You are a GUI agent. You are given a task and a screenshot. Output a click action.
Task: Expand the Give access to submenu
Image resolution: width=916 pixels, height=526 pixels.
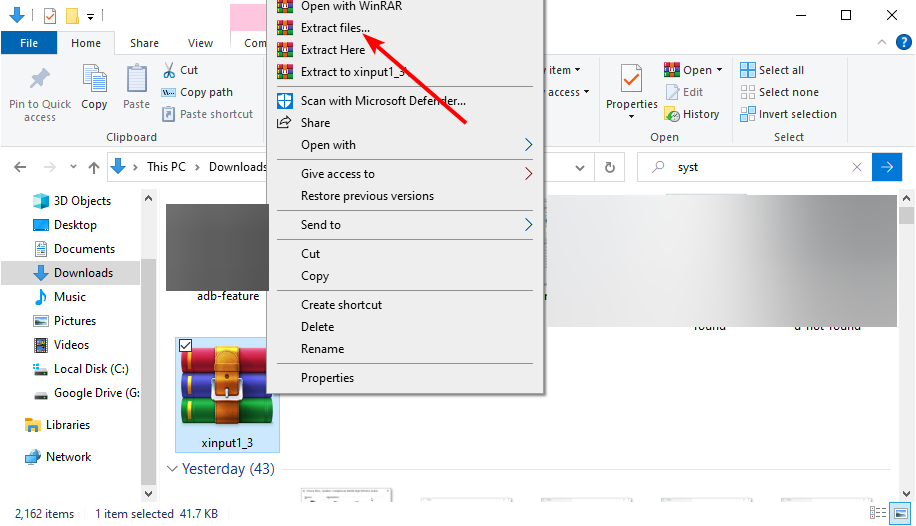(x=405, y=174)
